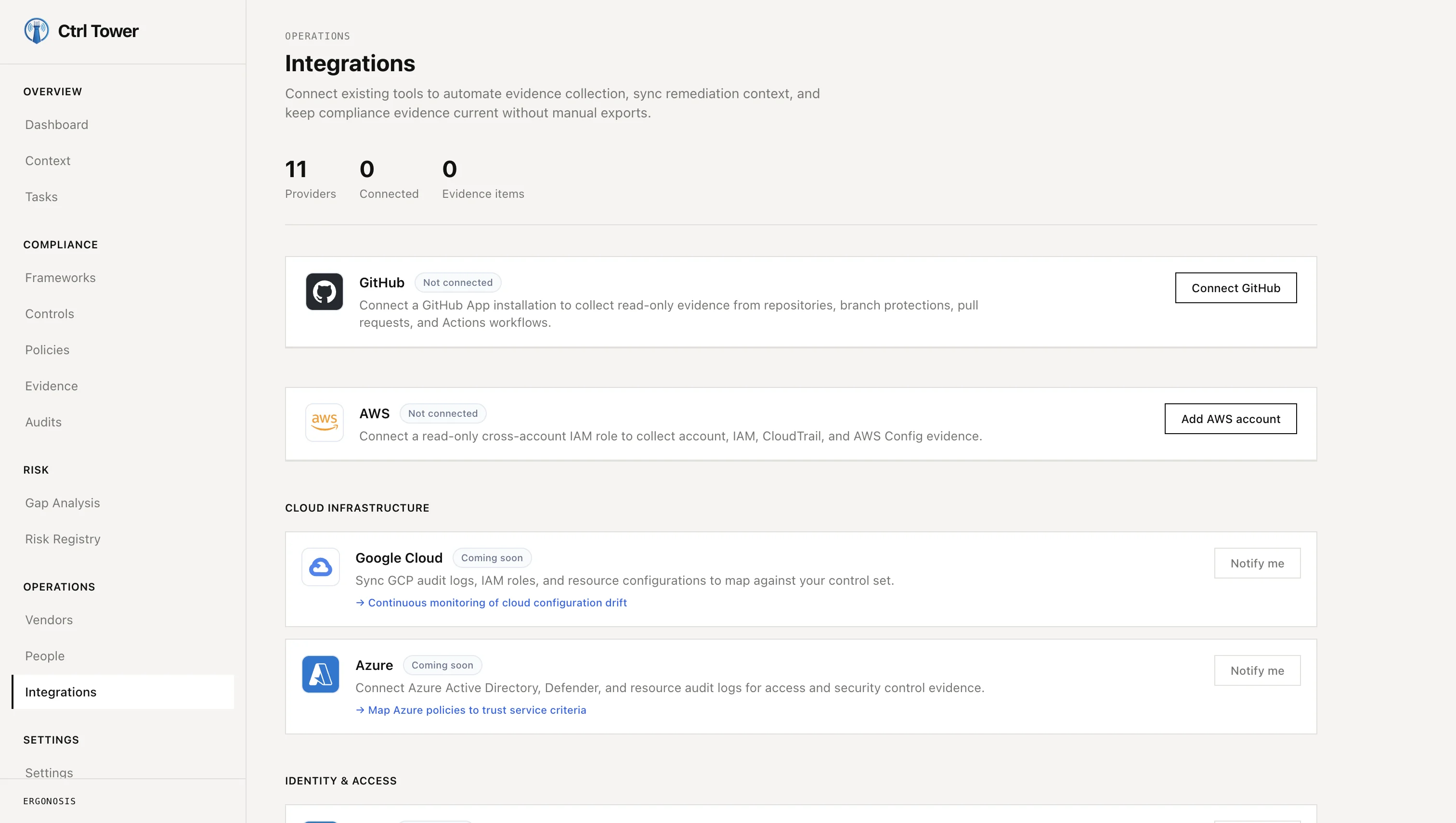Click the GitHub logo icon
The height and width of the screenshot is (823, 1456).
point(324,292)
